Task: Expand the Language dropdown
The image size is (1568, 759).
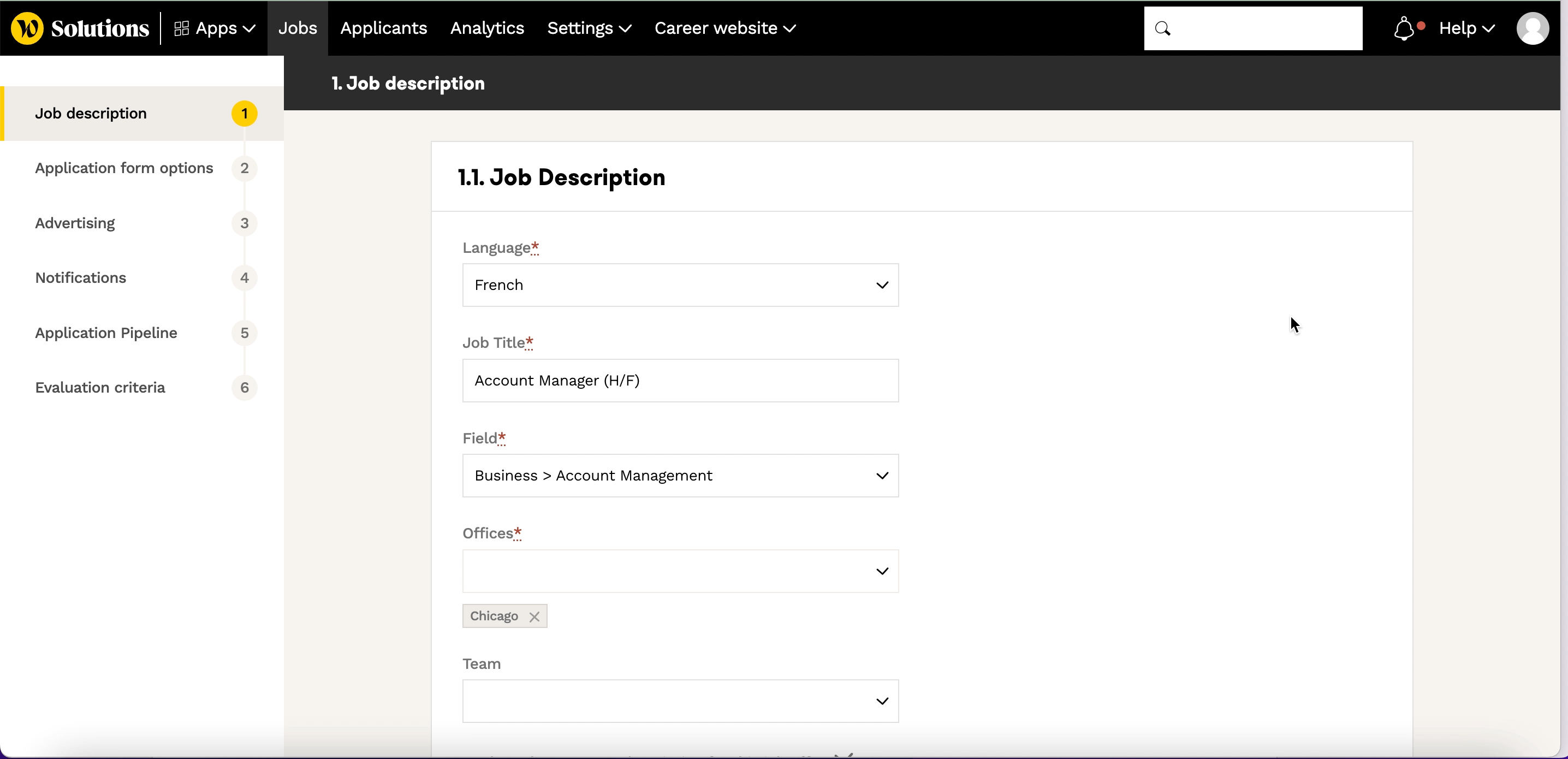Action: [x=680, y=285]
